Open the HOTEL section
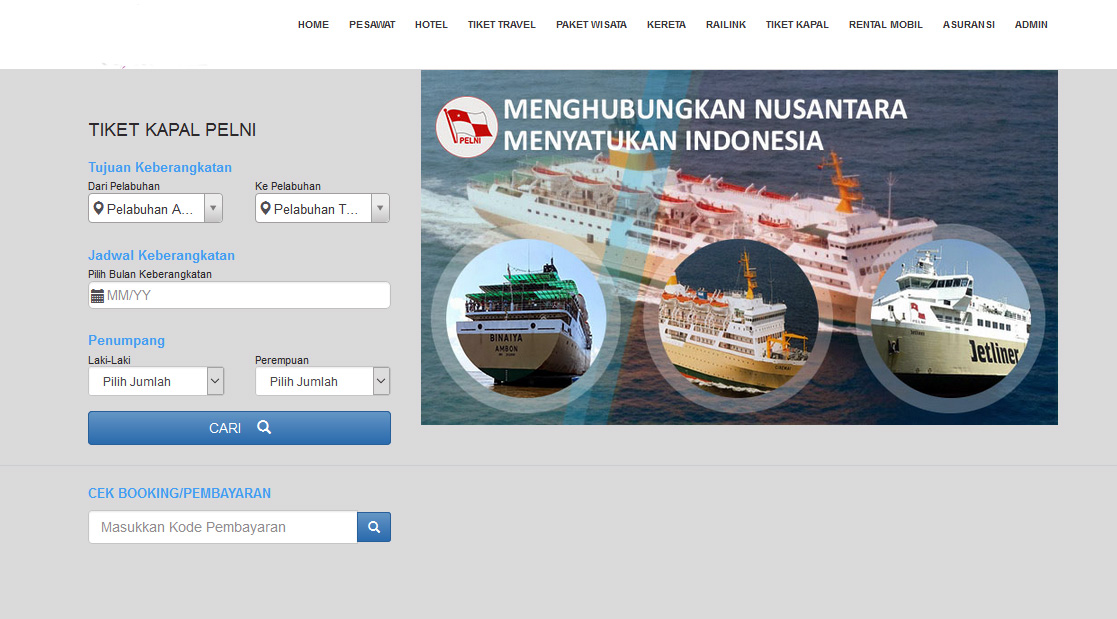The width and height of the screenshot is (1117, 619). point(431,24)
